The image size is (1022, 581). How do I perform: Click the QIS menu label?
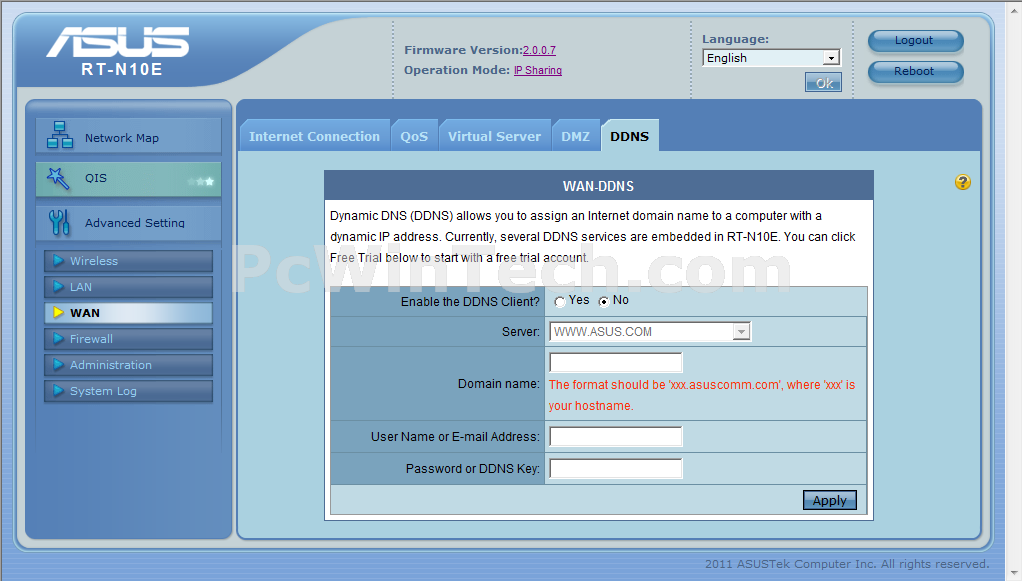[x=96, y=178]
